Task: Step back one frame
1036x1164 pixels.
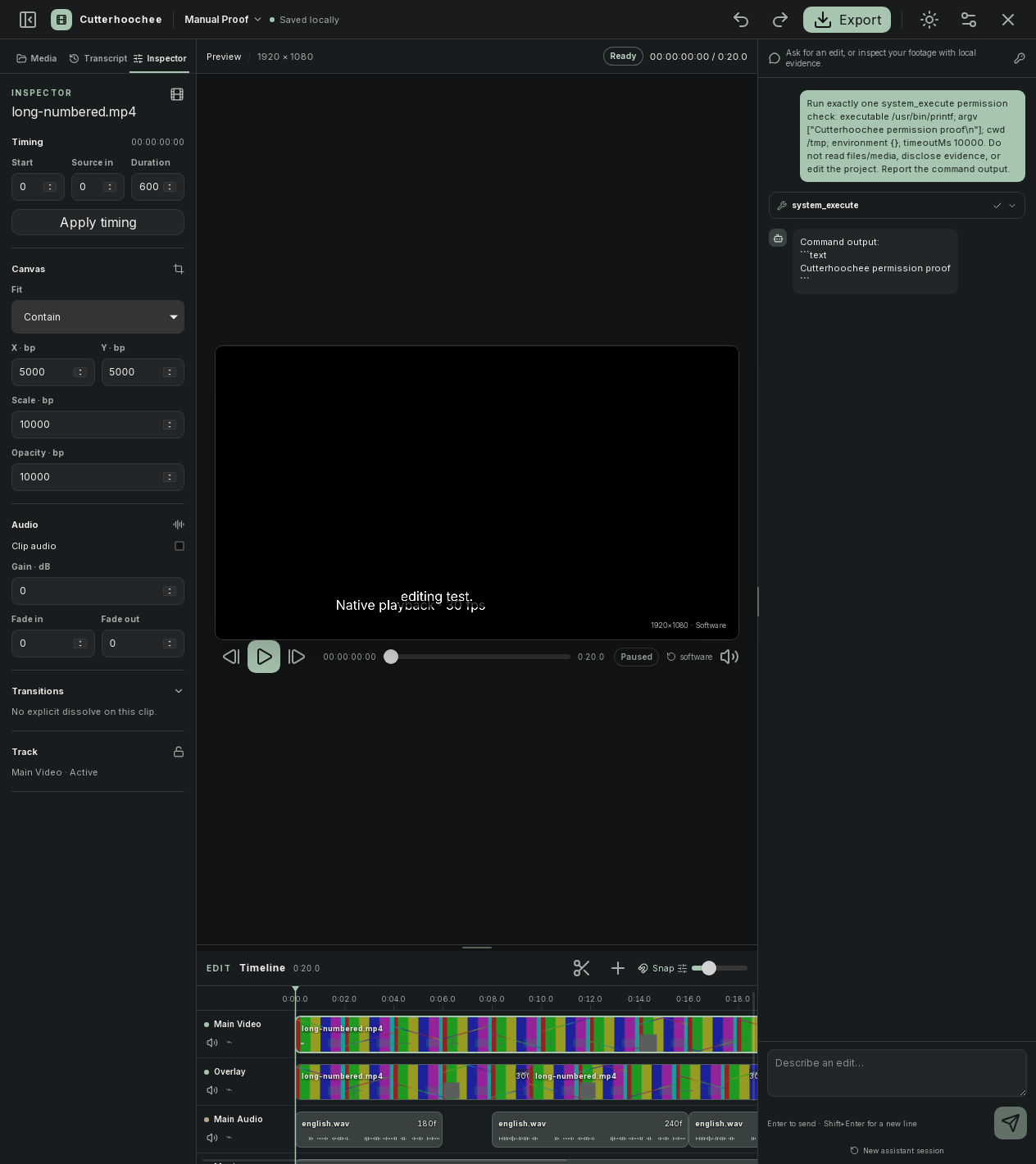Action: click(231, 657)
